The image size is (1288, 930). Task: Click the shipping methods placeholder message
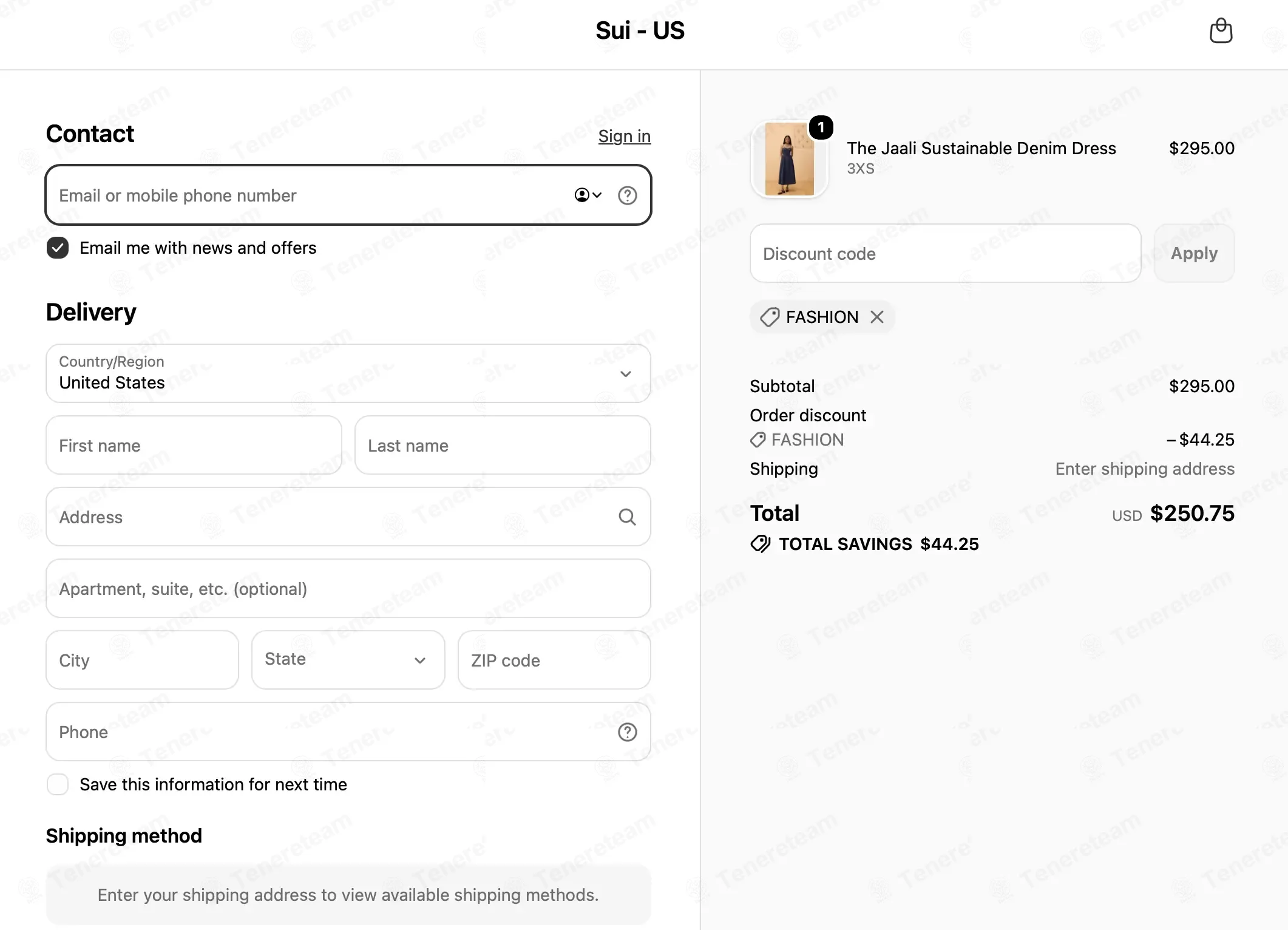click(348, 895)
